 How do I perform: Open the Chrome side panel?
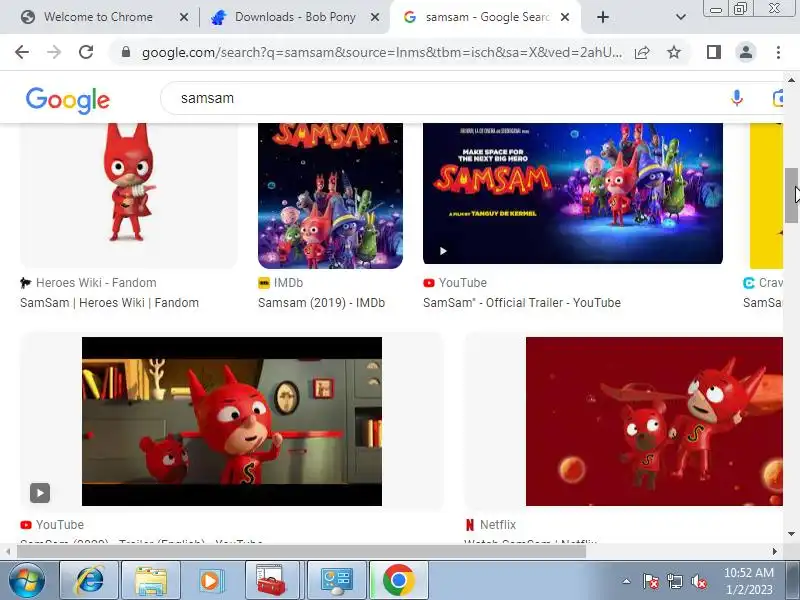714,52
